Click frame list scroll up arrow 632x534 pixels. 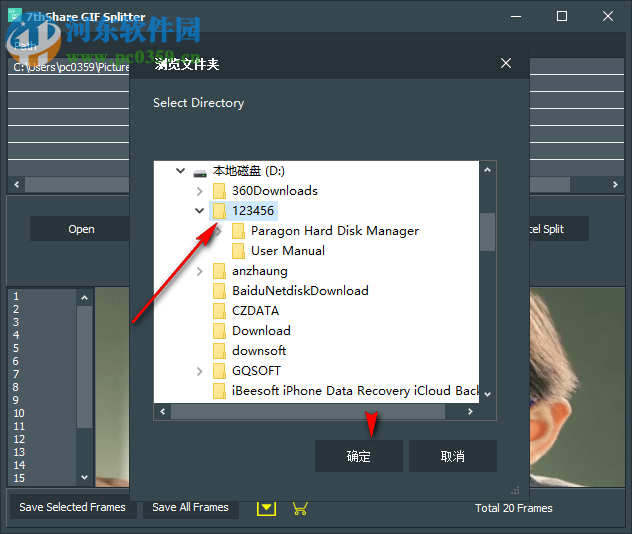(84, 298)
